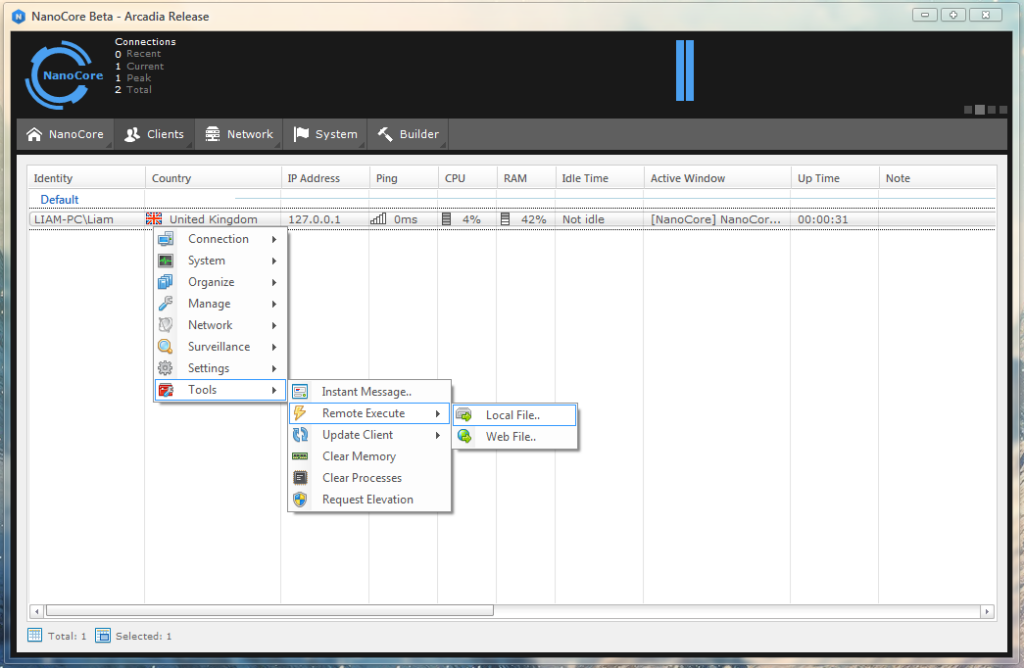Click the Connection menu icon
This screenshot has height=668, width=1024.
coord(166,239)
